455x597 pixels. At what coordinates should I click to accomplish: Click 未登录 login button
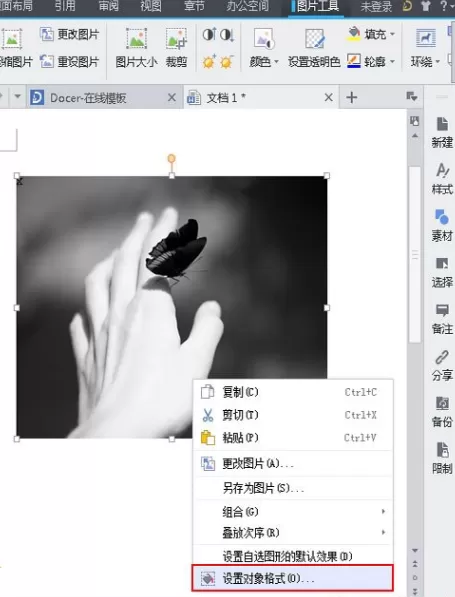click(x=376, y=6)
